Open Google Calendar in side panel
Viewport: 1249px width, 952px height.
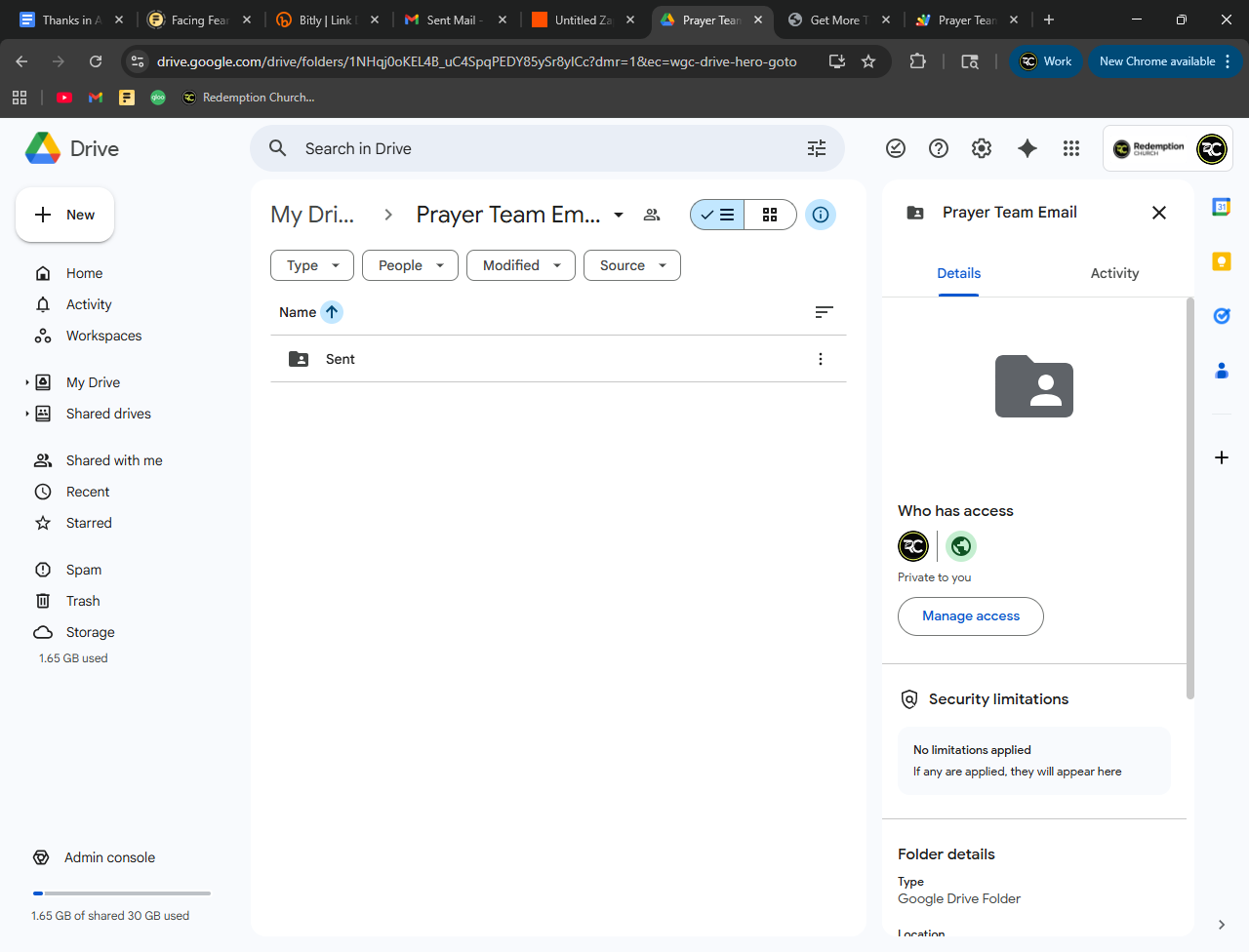(x=1221, y=207)
